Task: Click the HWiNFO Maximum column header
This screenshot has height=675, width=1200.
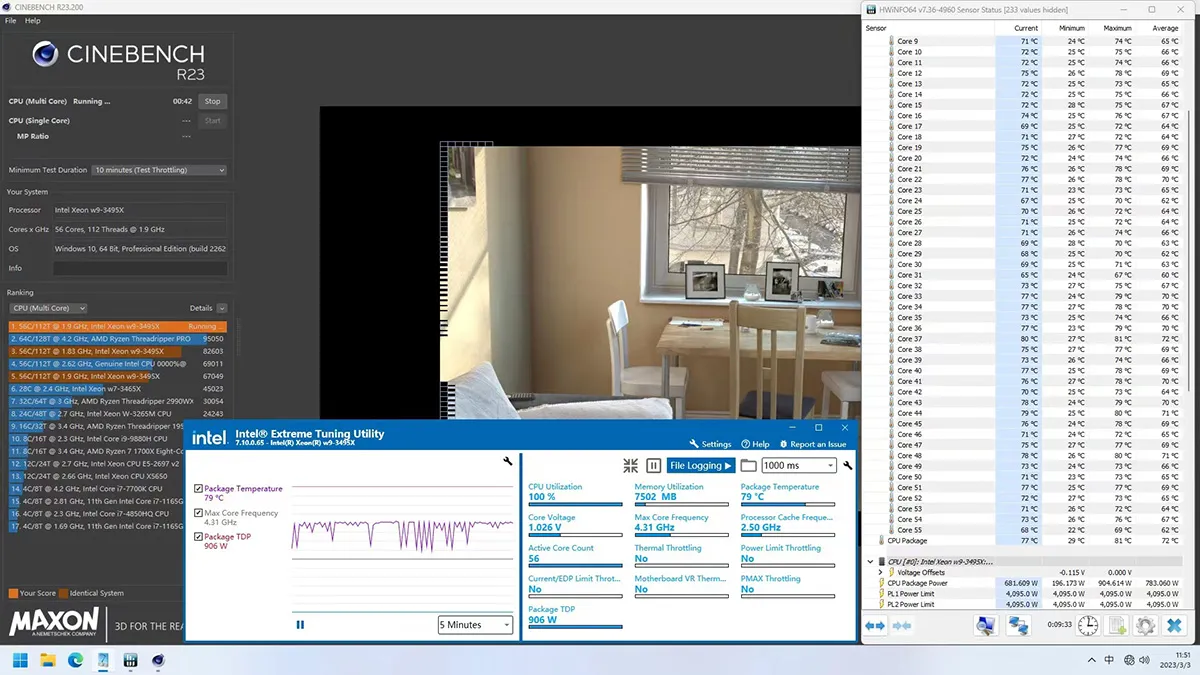Action: [x=1117, y=28]
